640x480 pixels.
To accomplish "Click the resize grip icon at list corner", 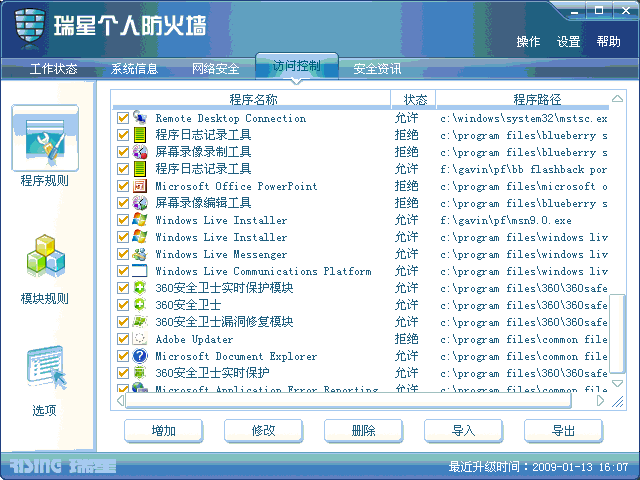I will 618,402.
